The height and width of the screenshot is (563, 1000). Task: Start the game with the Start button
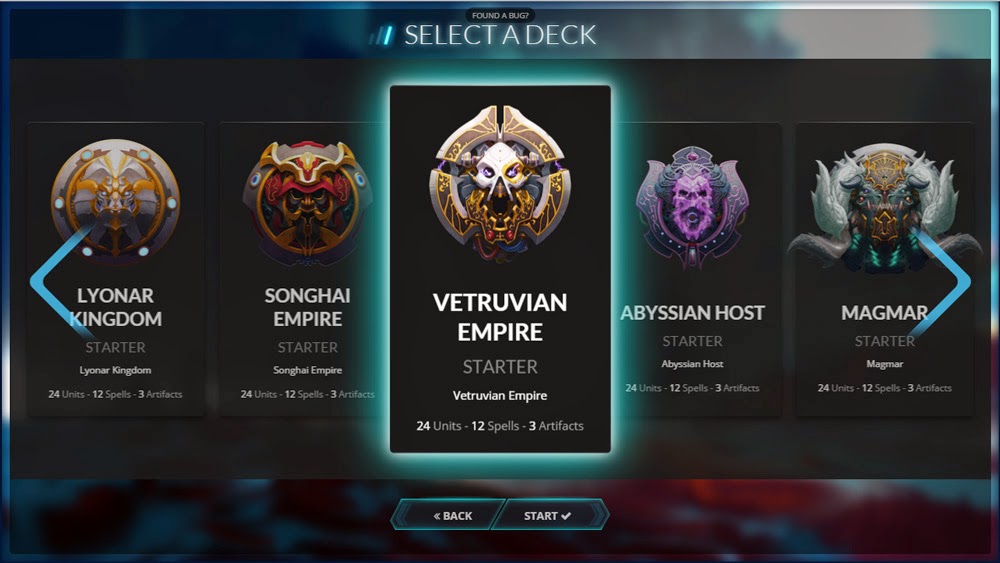(x=549, y=515)
